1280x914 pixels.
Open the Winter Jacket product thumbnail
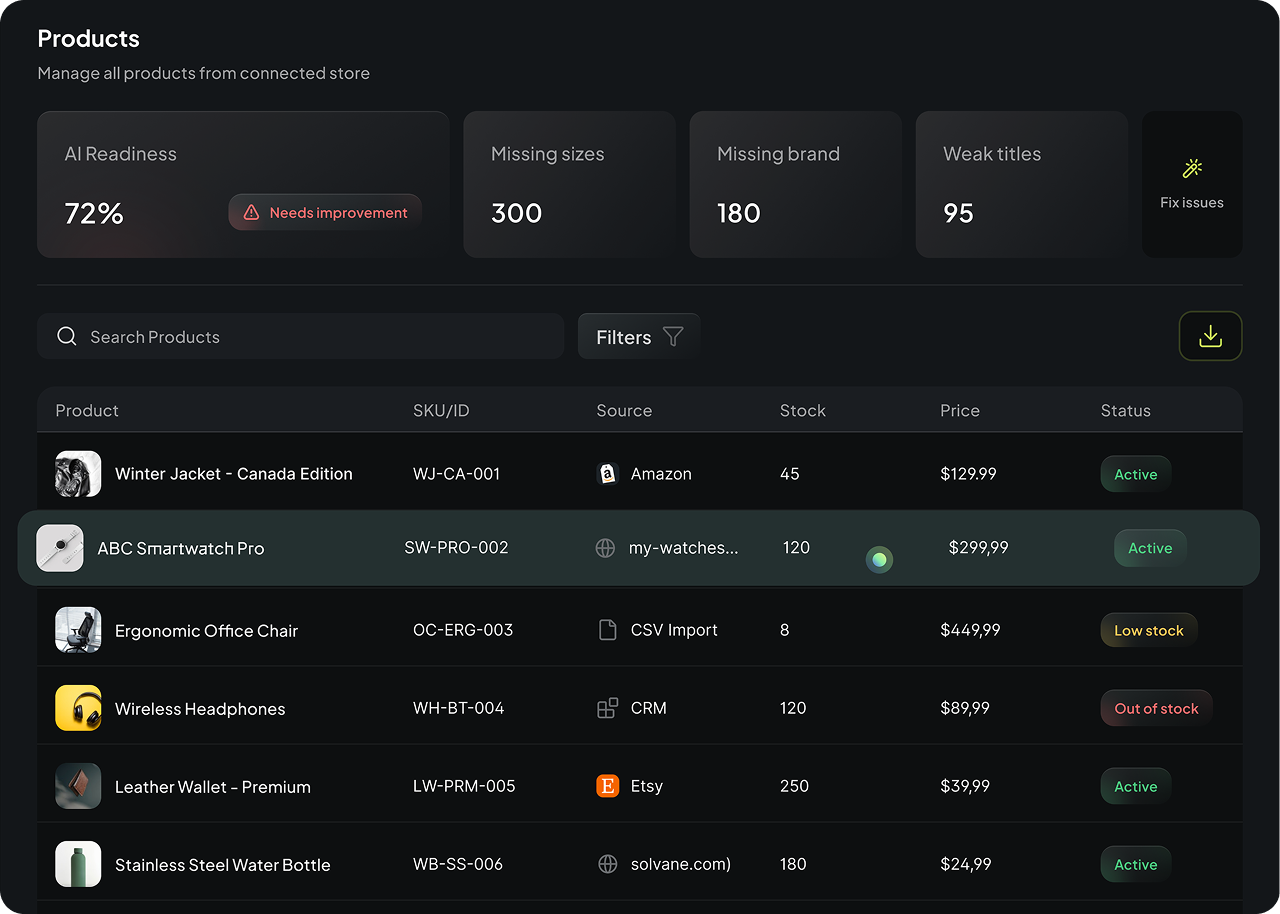(x=78, y=473)
